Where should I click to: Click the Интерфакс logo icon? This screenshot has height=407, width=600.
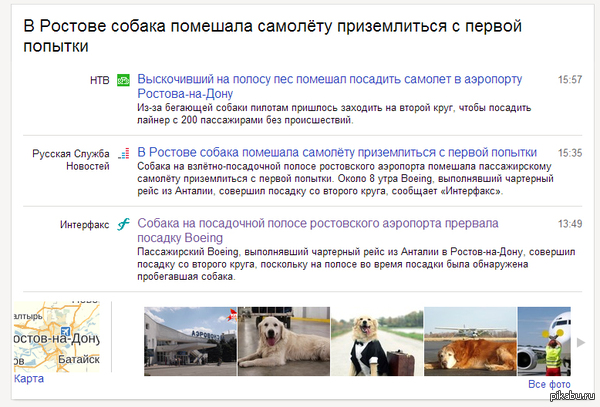(x=124, y=224)
